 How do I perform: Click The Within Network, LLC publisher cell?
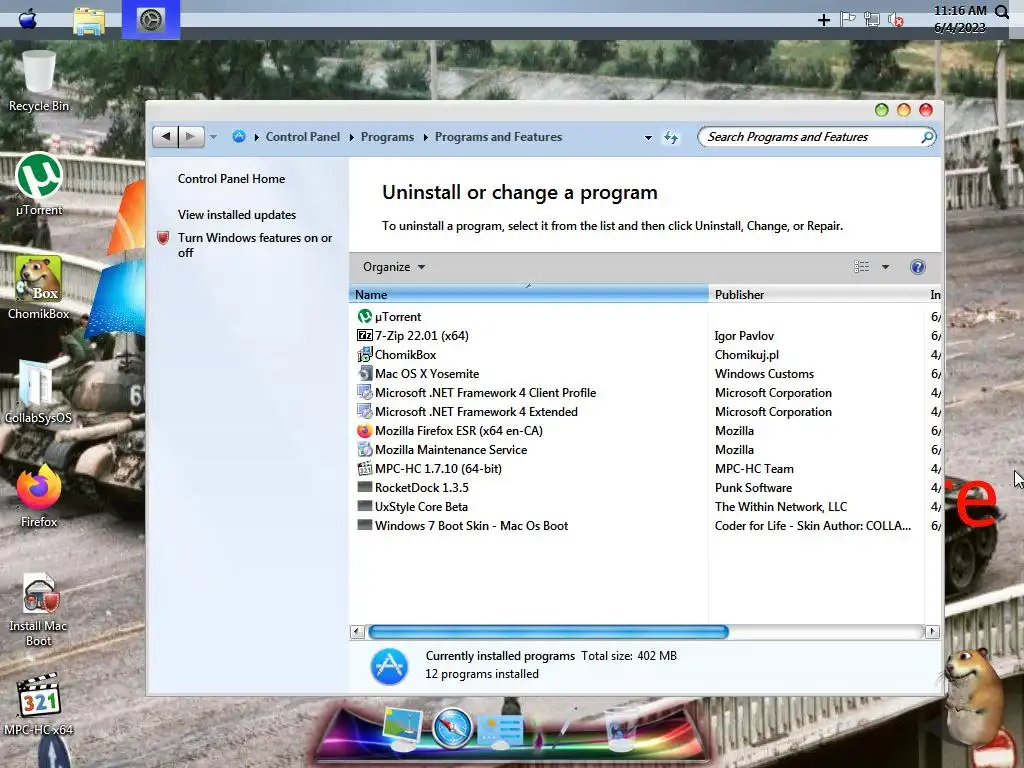pyautogui.click(x=780, y=506)
